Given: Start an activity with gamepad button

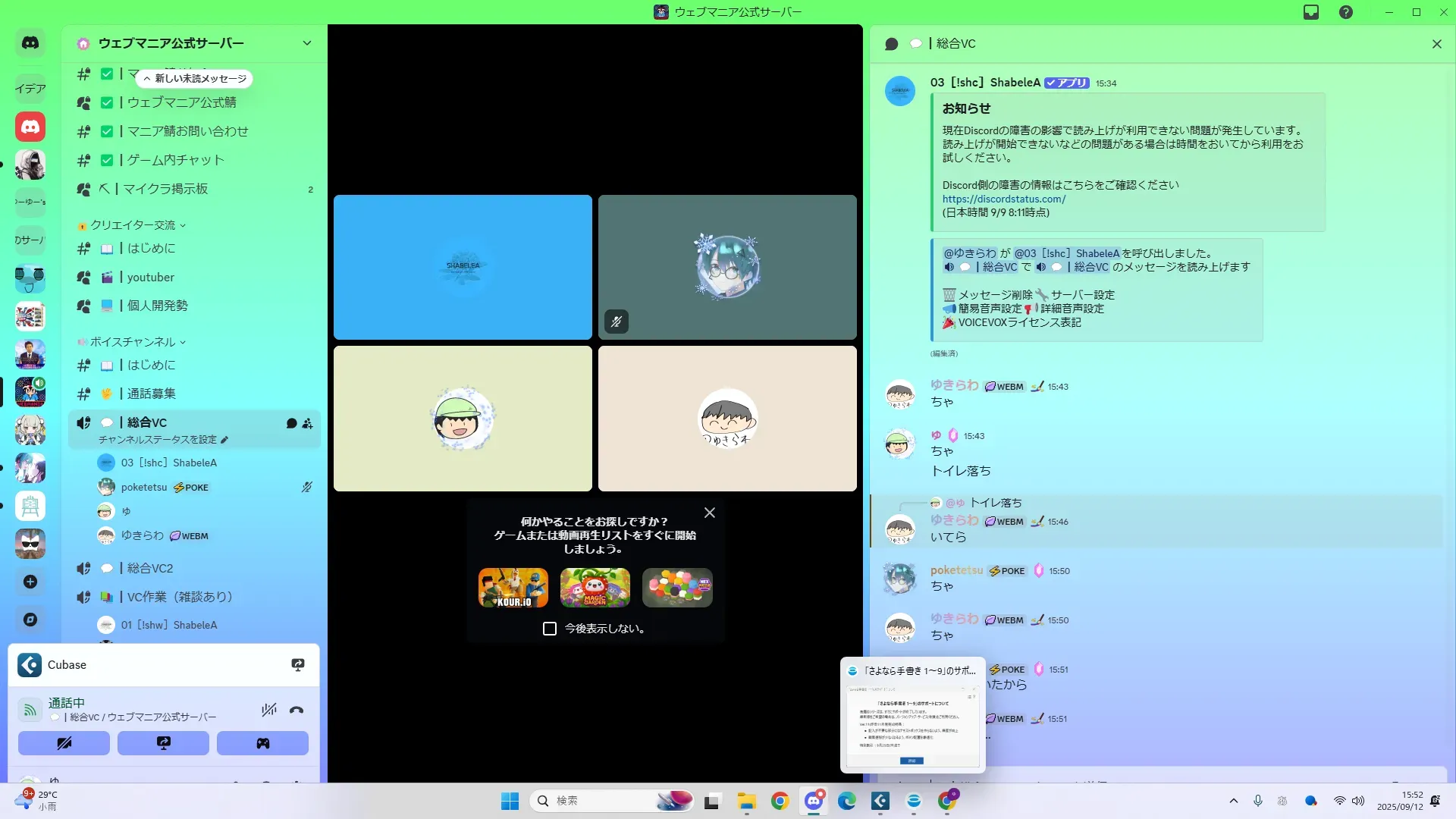Looking at the screenshot, I should 262,743.
